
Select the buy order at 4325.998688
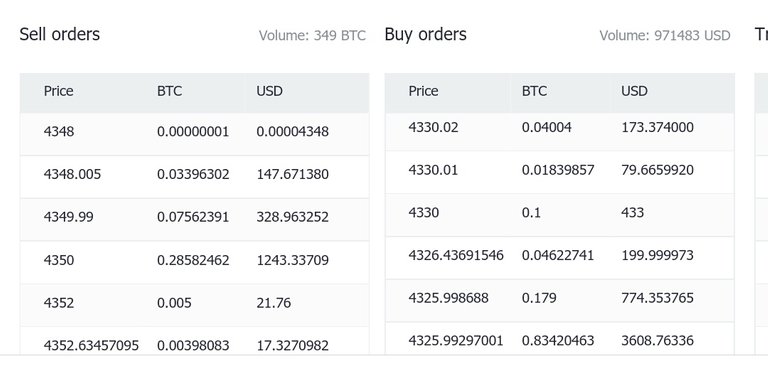[x=559, y=300]
